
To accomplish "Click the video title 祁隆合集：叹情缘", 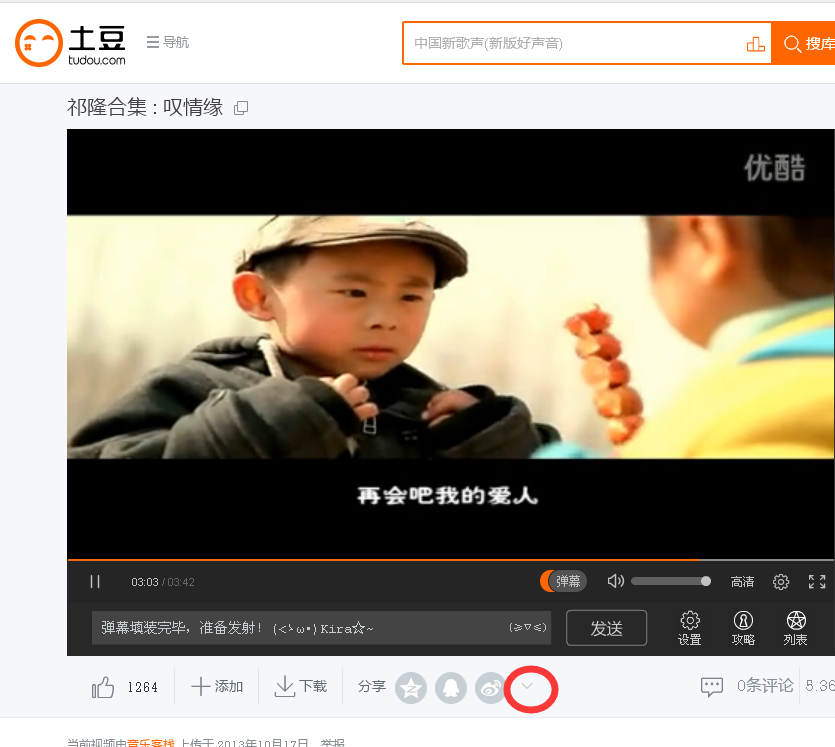I will point(145,108).
